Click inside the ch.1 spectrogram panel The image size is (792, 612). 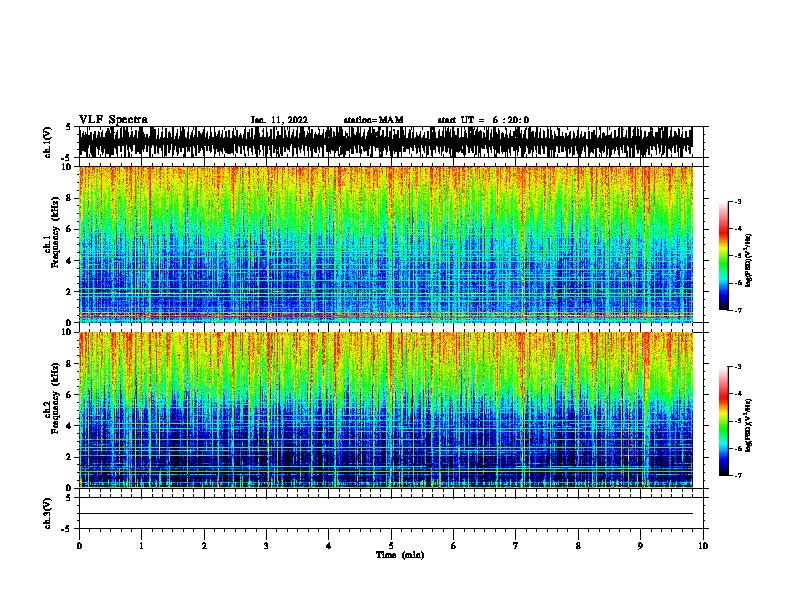(386, 244)
